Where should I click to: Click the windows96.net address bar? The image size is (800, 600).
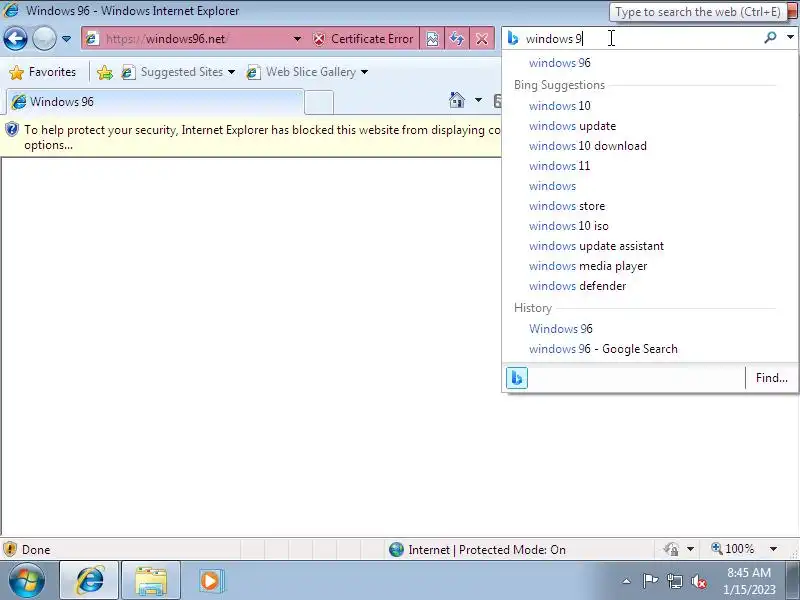click(187, 39)
